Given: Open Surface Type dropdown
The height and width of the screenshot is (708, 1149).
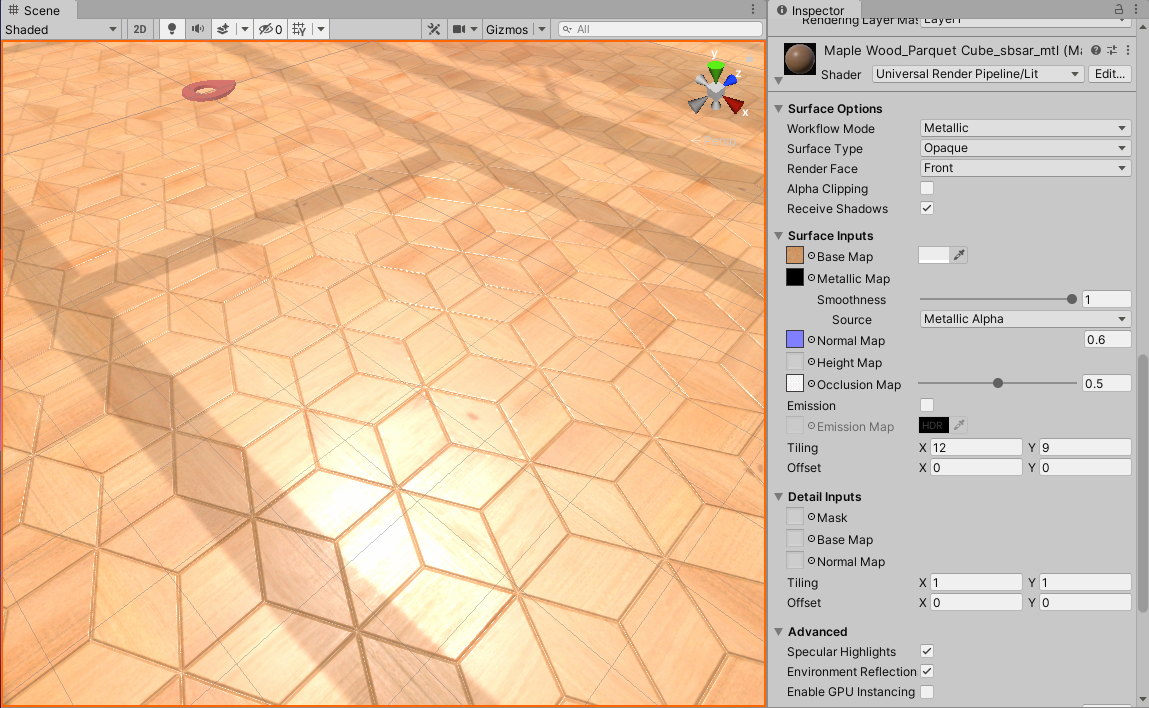Looking at the screenshot, I should [1025, 148].
